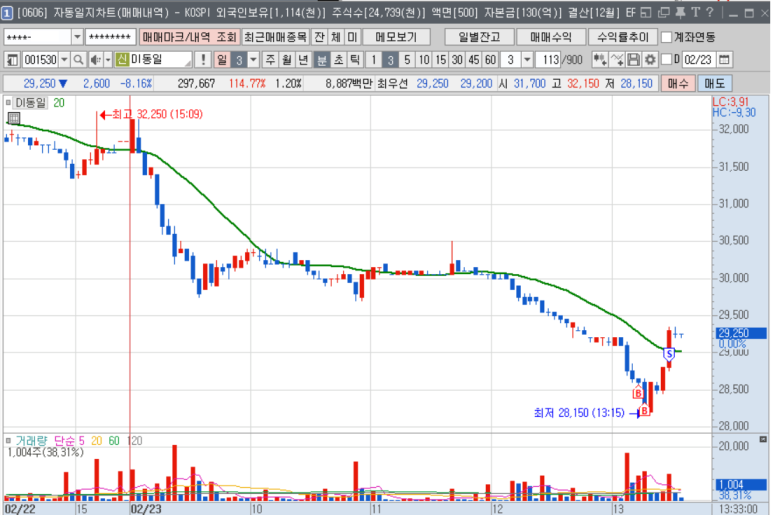773x515 pixels.
Task: Click the 메모보기 button
Action: 396,37
